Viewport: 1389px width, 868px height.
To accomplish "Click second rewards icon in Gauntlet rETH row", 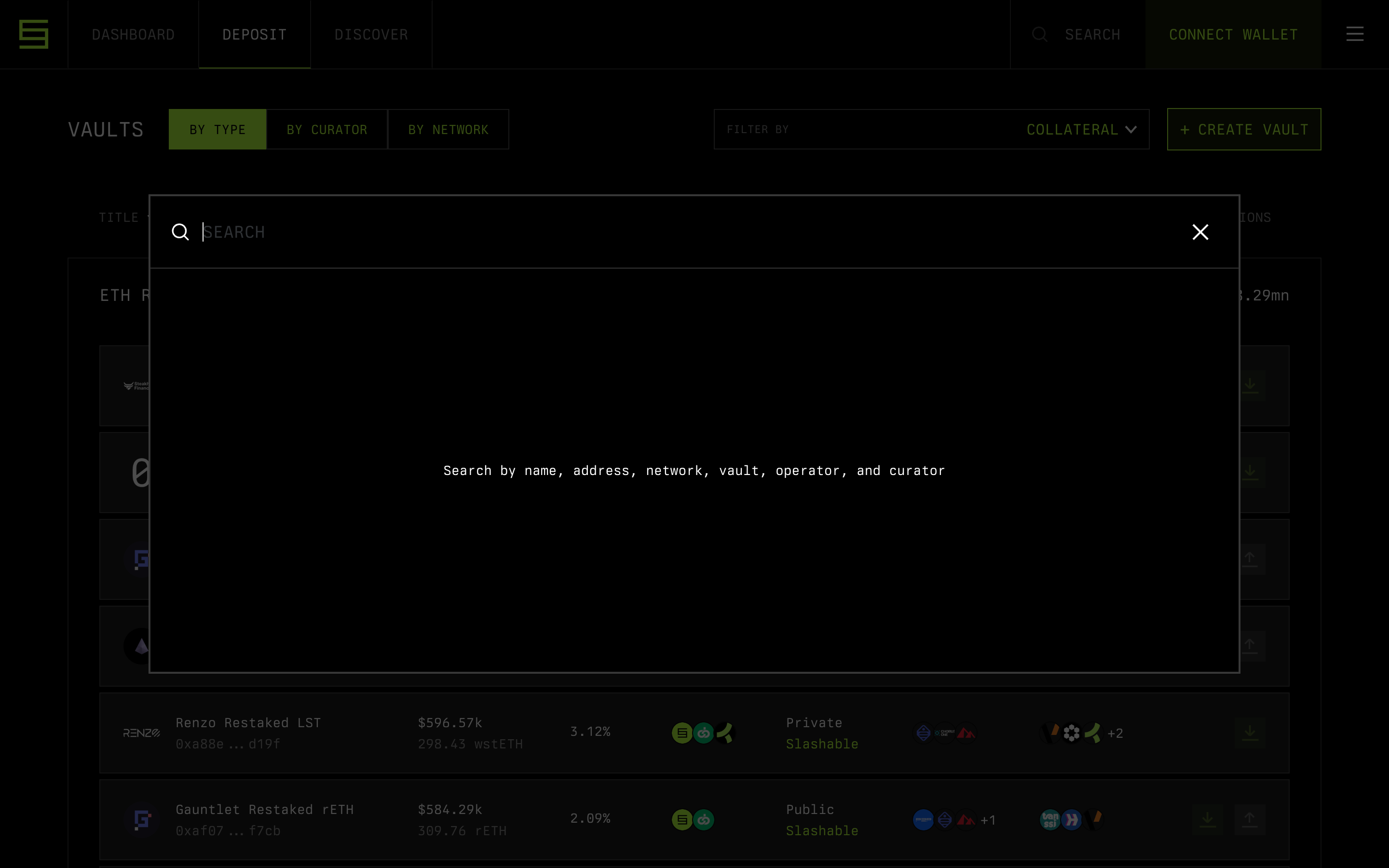I will point(704,820).
